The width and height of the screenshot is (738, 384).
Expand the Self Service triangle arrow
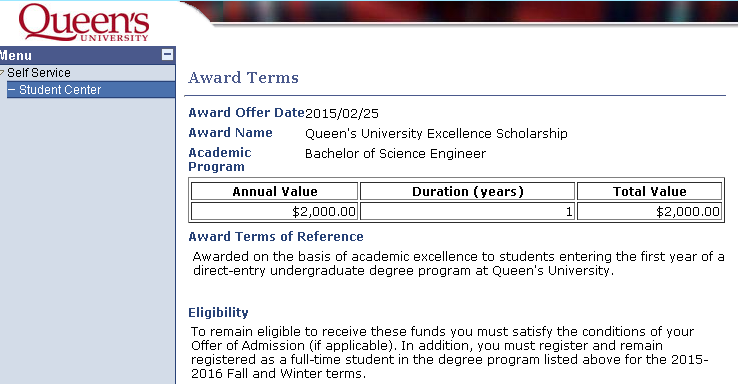[2, 72]
